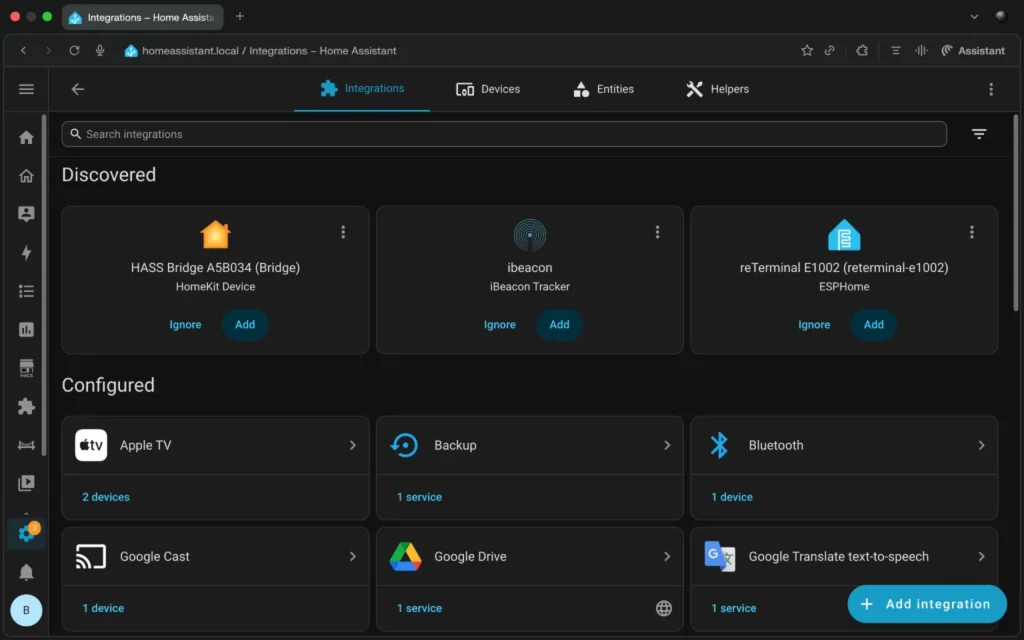
Task: Click the browser address bar URL
Action: coord(269,51)
